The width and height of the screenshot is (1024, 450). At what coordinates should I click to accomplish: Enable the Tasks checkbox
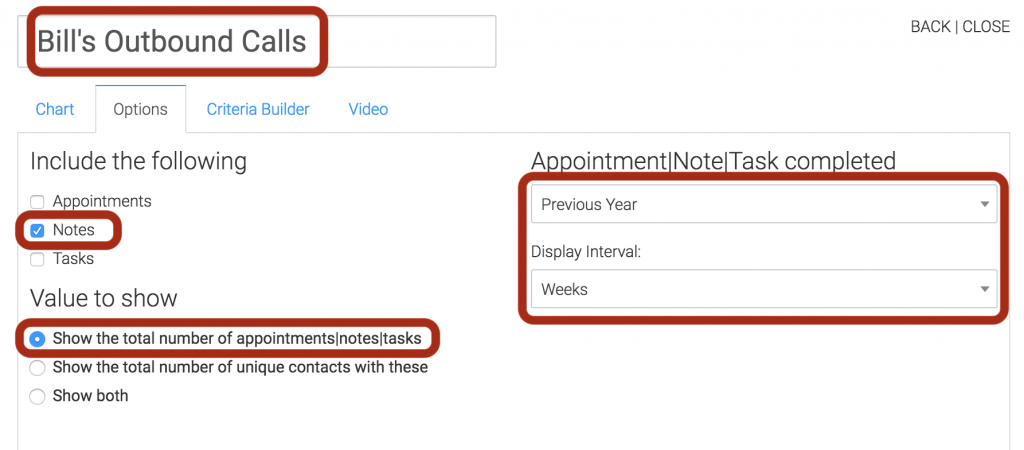click(37, 259)
